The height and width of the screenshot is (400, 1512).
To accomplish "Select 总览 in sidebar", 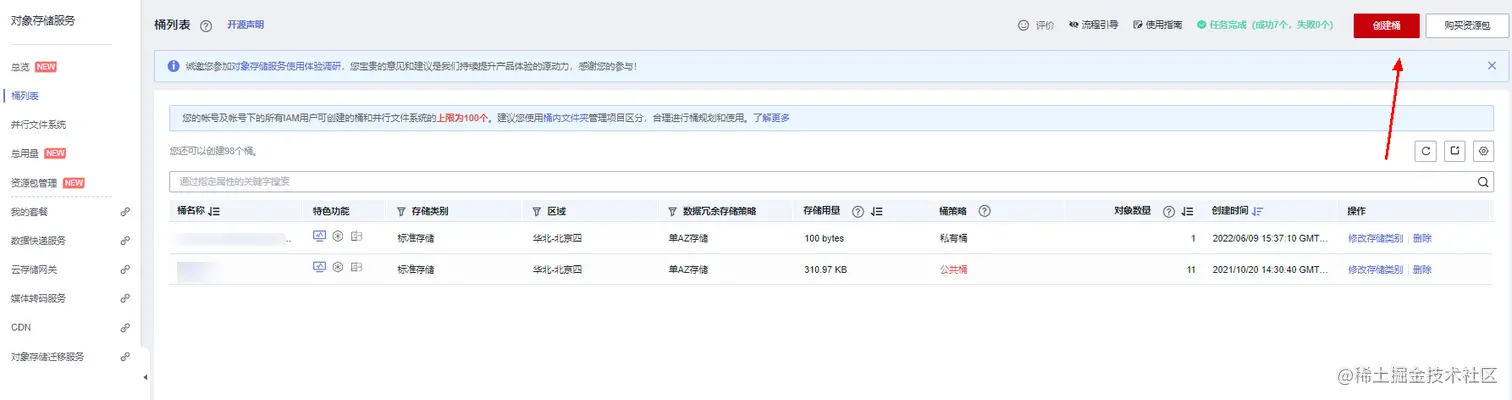I will click(20, 67).
